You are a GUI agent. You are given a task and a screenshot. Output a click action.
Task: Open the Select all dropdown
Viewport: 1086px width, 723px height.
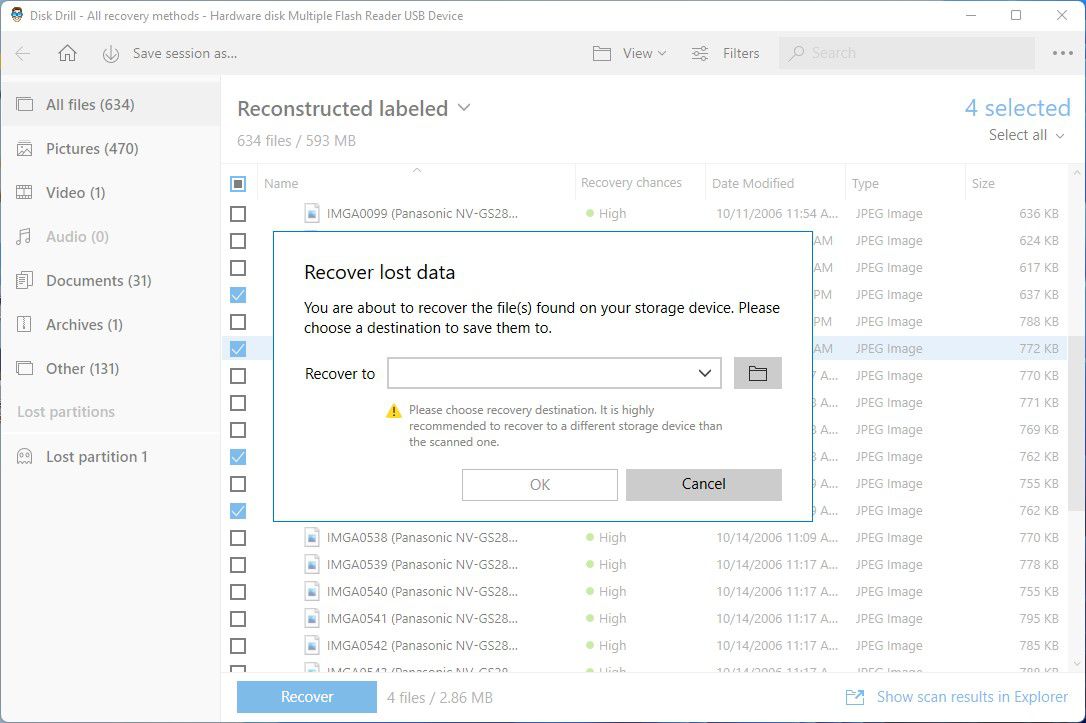coord(1026,135)
